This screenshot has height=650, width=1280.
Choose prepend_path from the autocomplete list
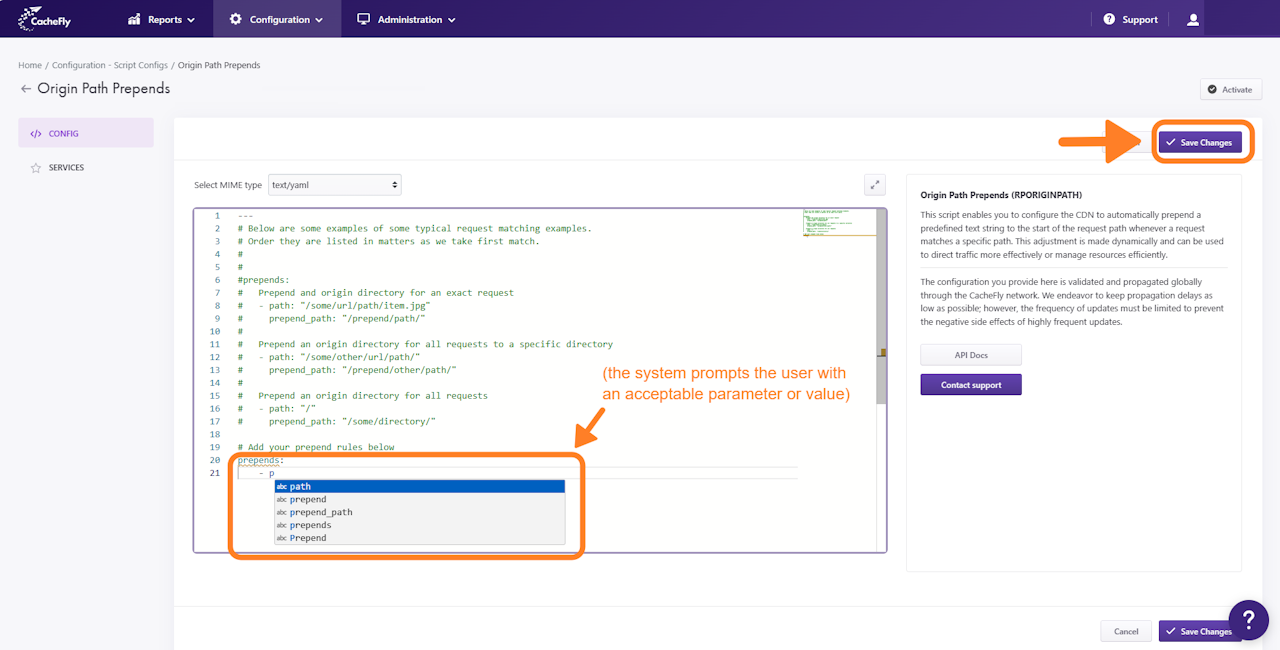pyautogui.click(x=321, y=512)
